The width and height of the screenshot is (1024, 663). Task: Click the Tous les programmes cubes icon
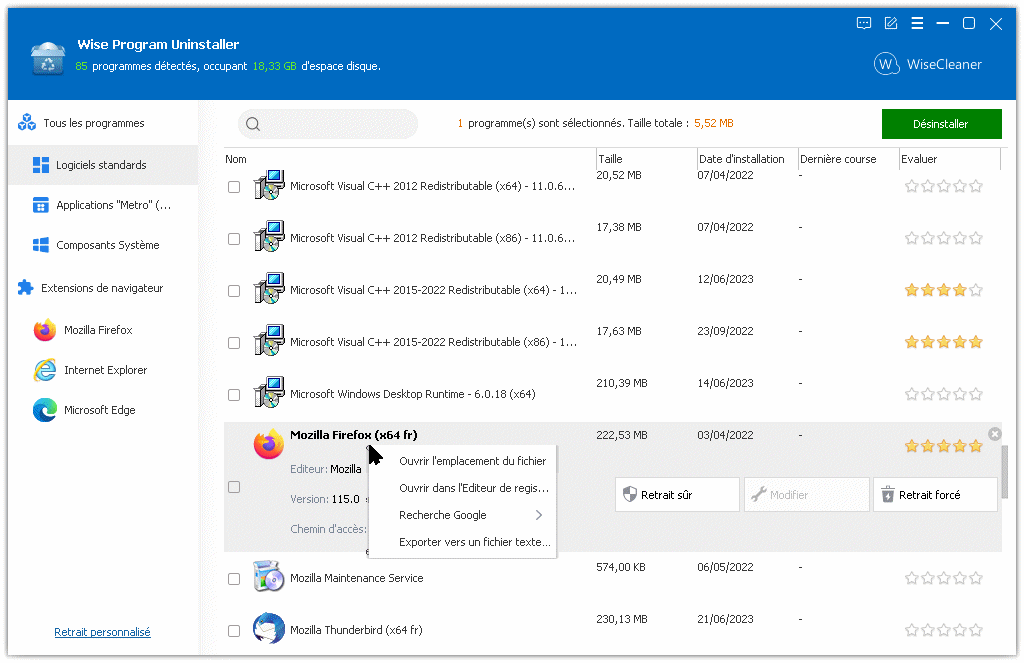[27, 122]
